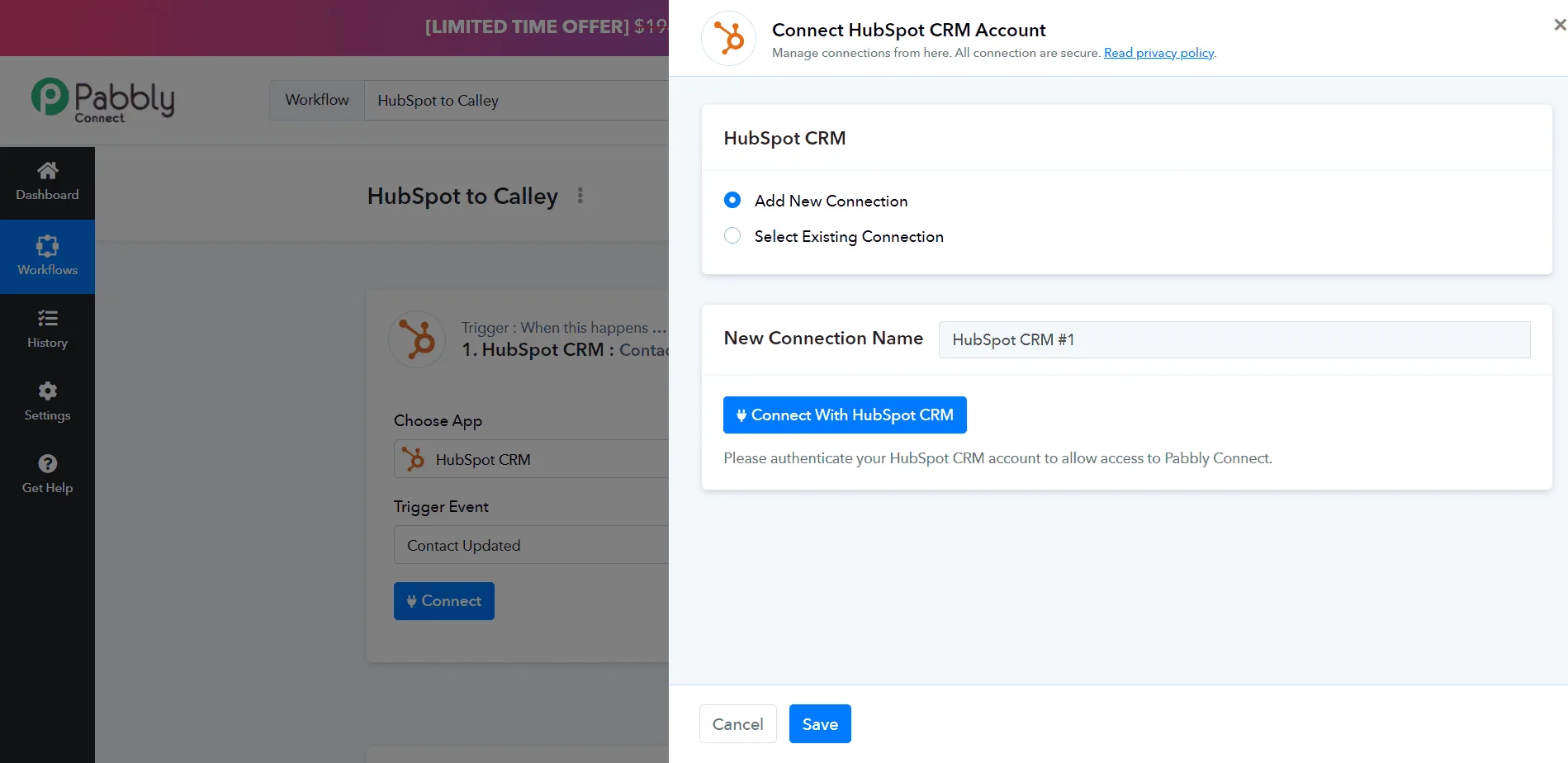
Task: Open History list icon in sidebar
Action: (x=47, y=318)
